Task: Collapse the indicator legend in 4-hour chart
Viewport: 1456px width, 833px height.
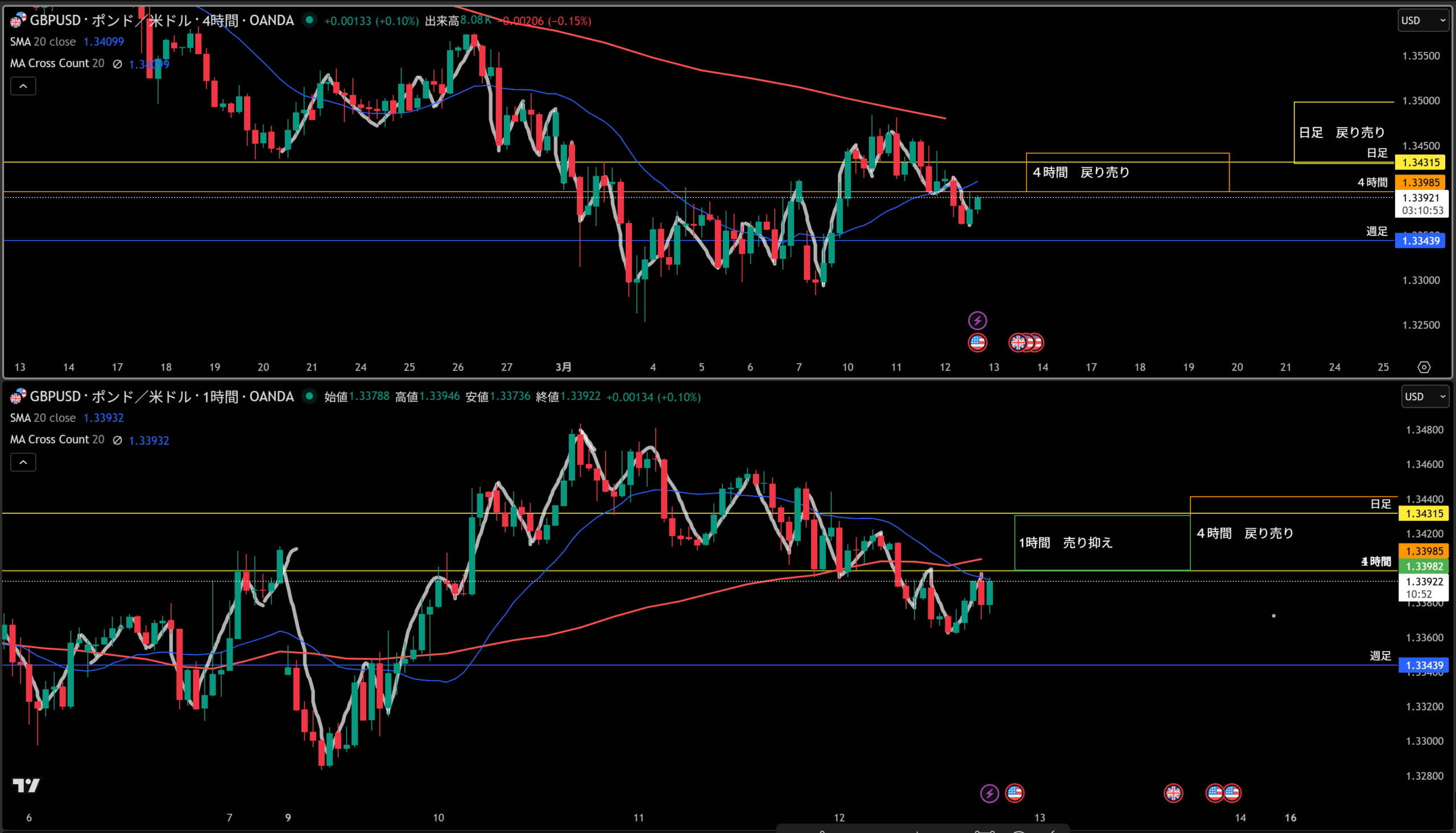Action: (23, 86)
